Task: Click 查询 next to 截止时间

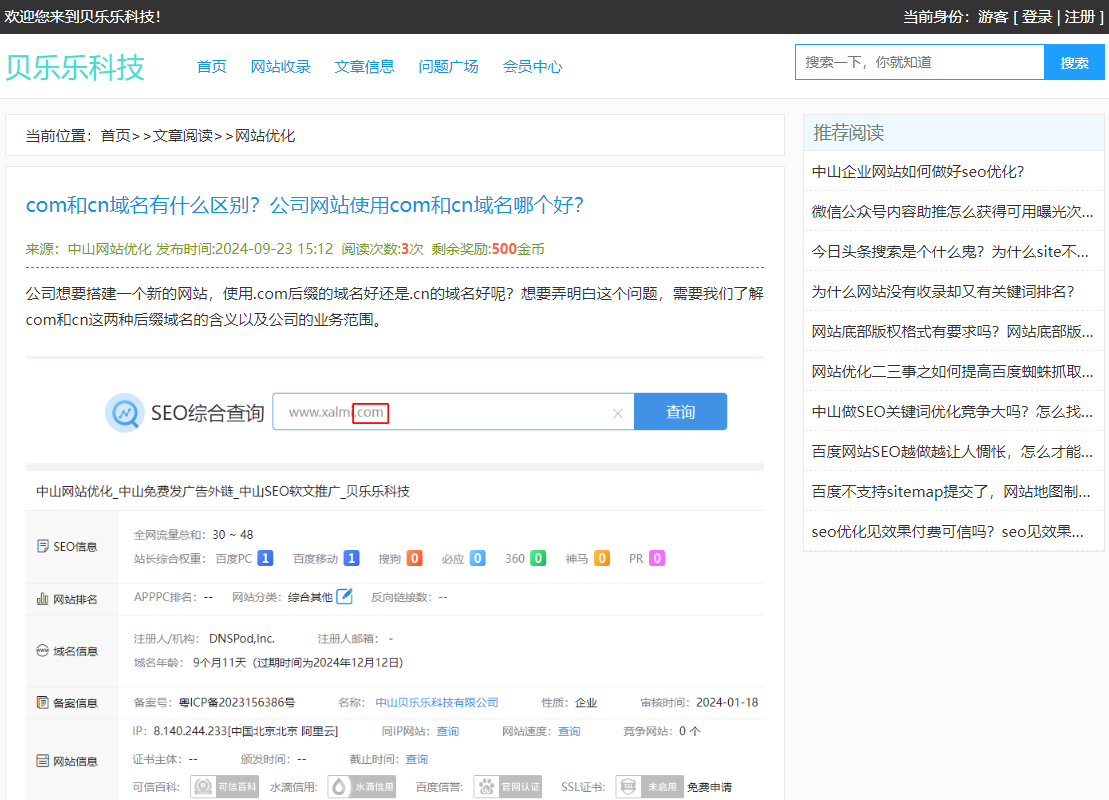Action: coord(417,759)
